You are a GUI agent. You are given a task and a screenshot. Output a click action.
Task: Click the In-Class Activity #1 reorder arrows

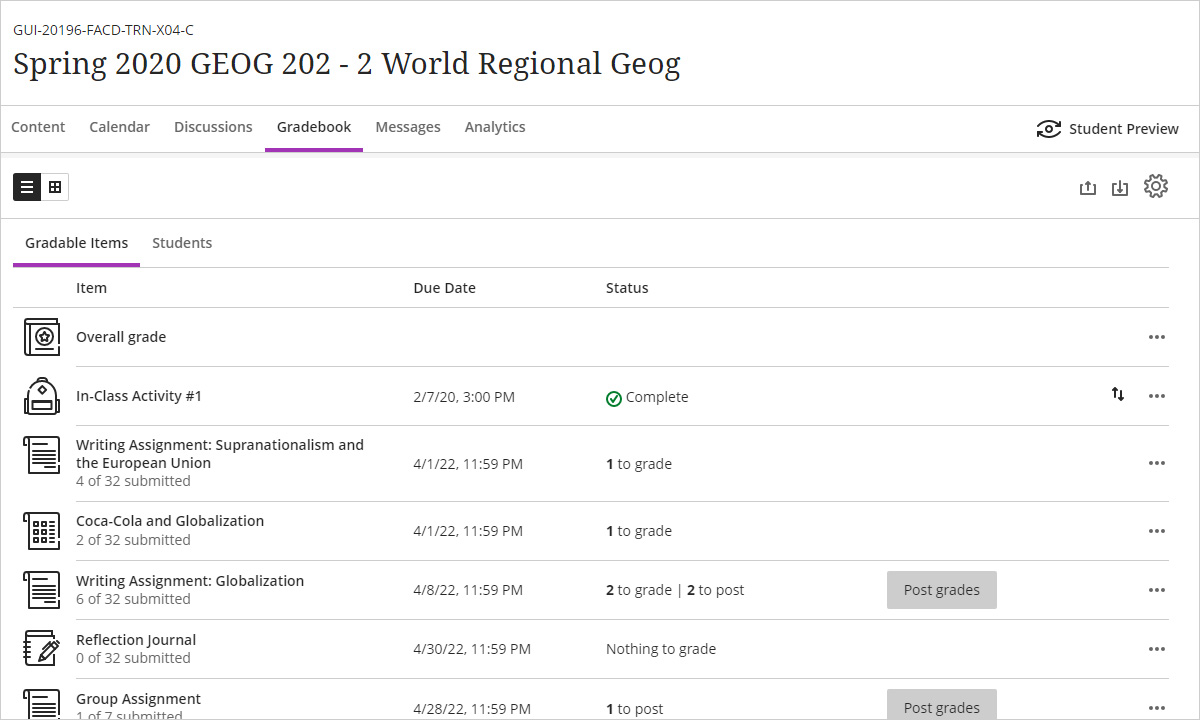point(1118,395)
